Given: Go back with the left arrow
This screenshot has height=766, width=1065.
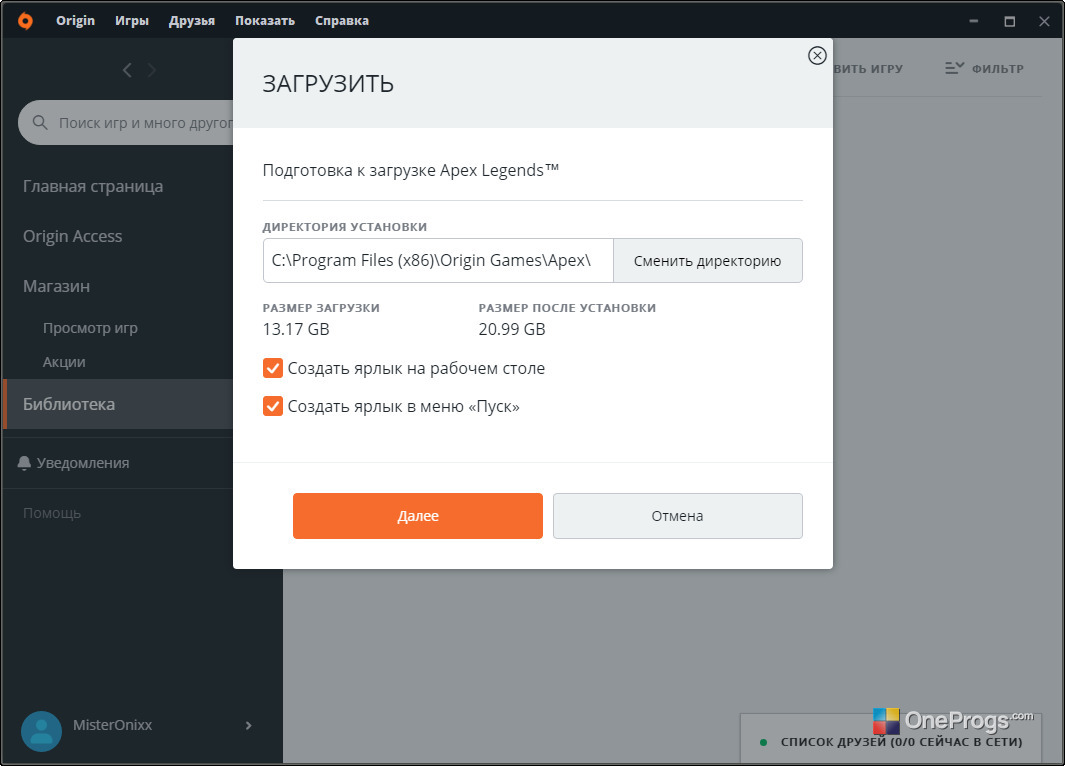Looking at the screenshot, I should tap(127, 70).
